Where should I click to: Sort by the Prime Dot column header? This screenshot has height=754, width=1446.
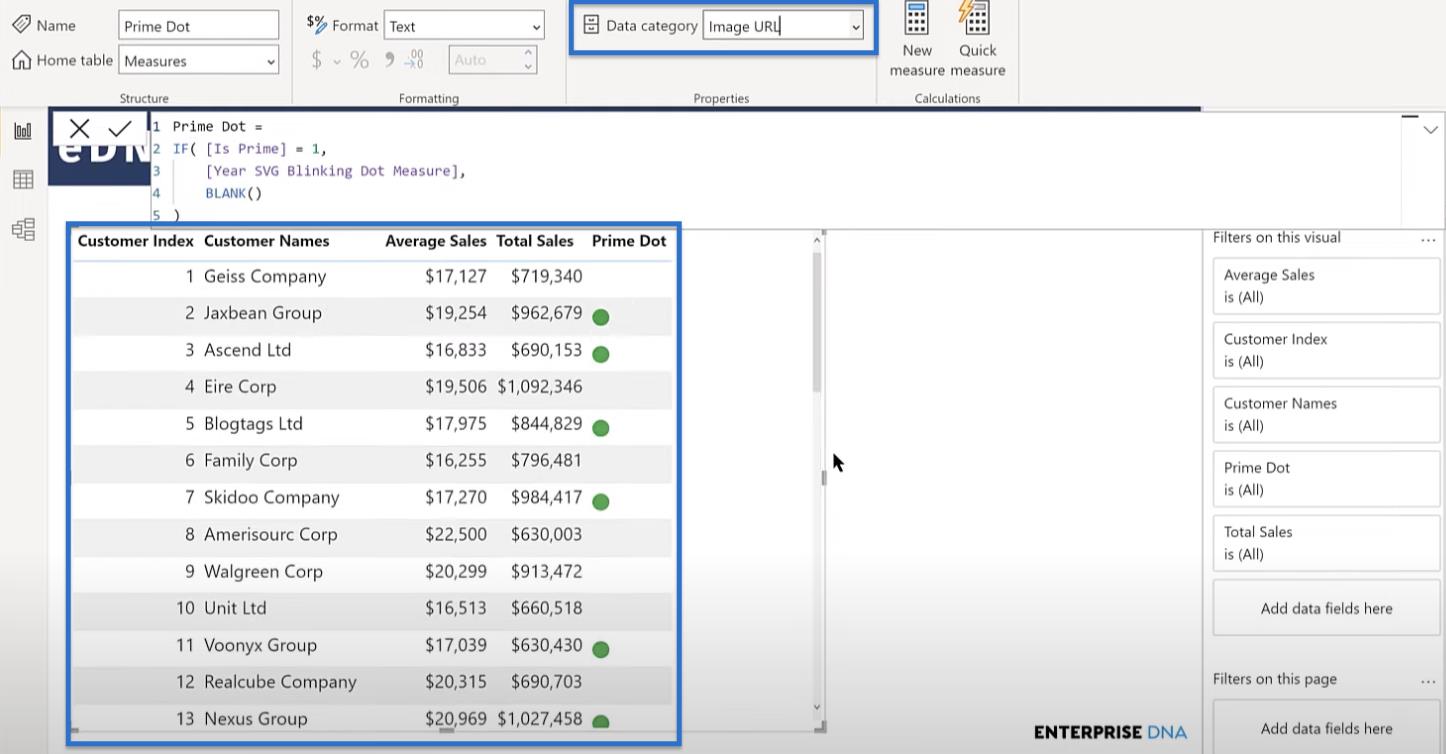click(629, 241)
